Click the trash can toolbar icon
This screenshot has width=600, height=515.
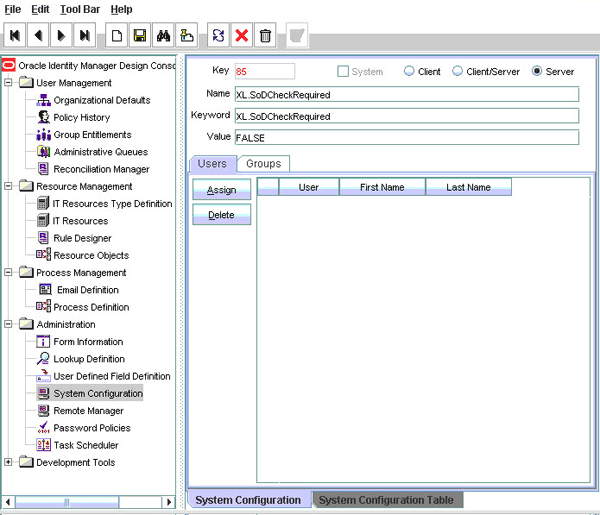pos(265,35)
